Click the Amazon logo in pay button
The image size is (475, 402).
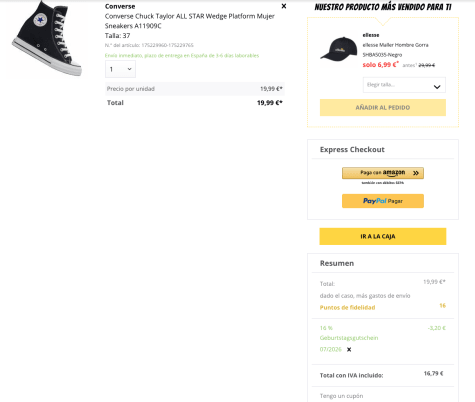click(x=394, y=173)
